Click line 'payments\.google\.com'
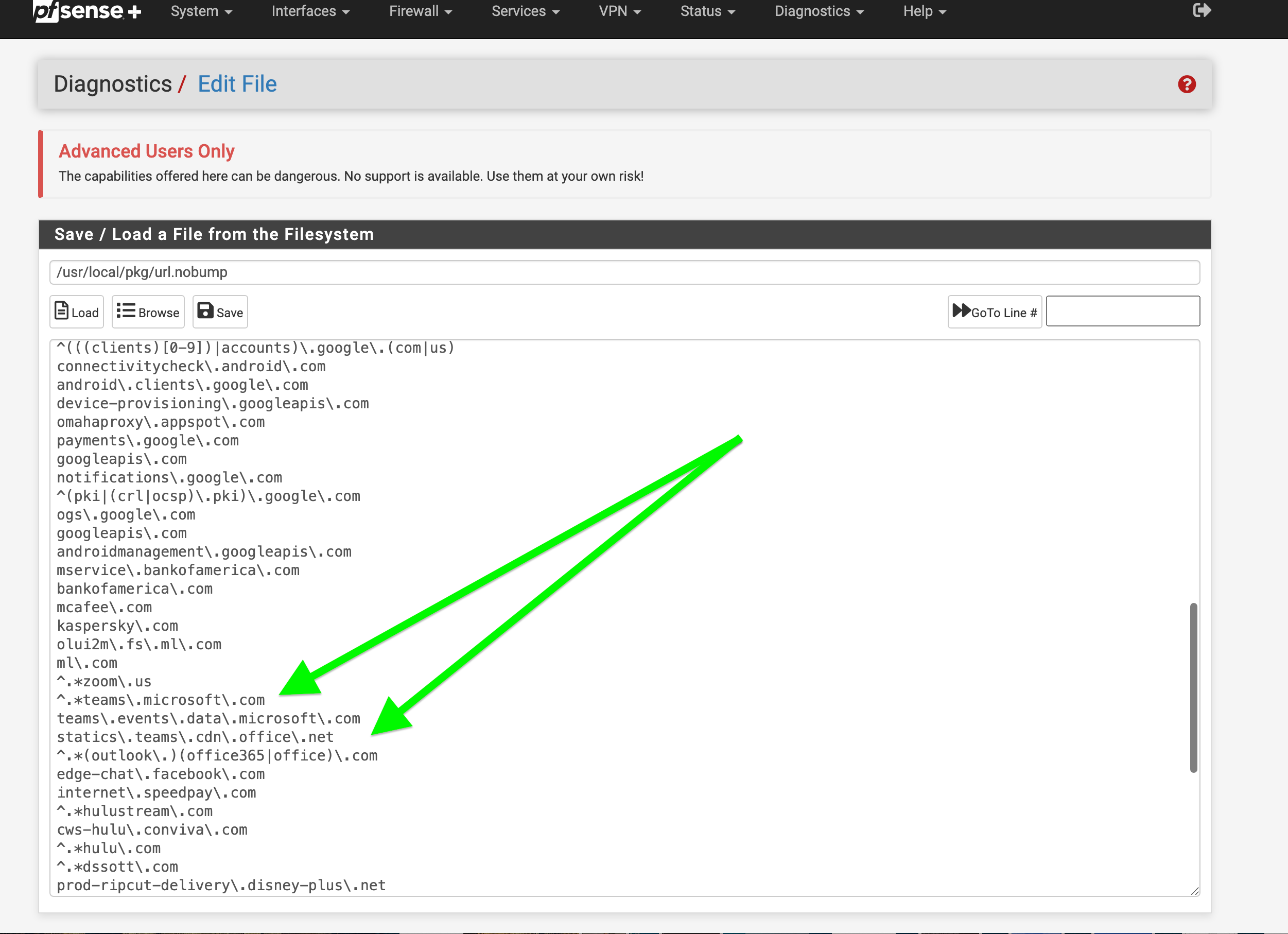 [148, 441]
